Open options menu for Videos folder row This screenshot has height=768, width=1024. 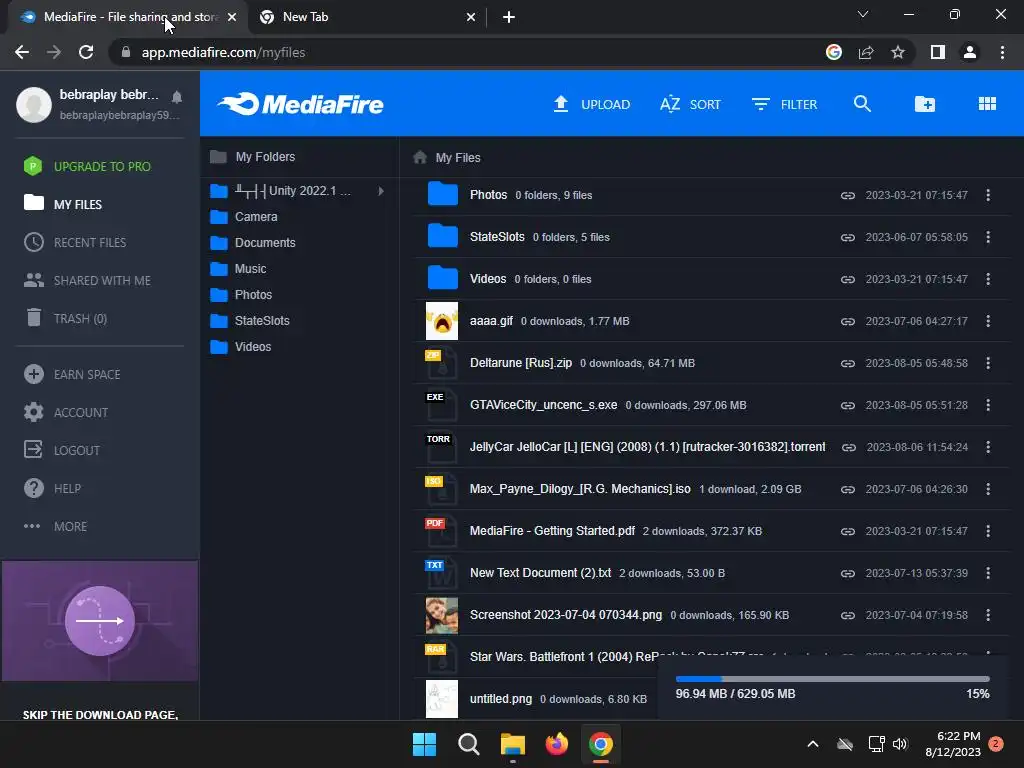988,279
